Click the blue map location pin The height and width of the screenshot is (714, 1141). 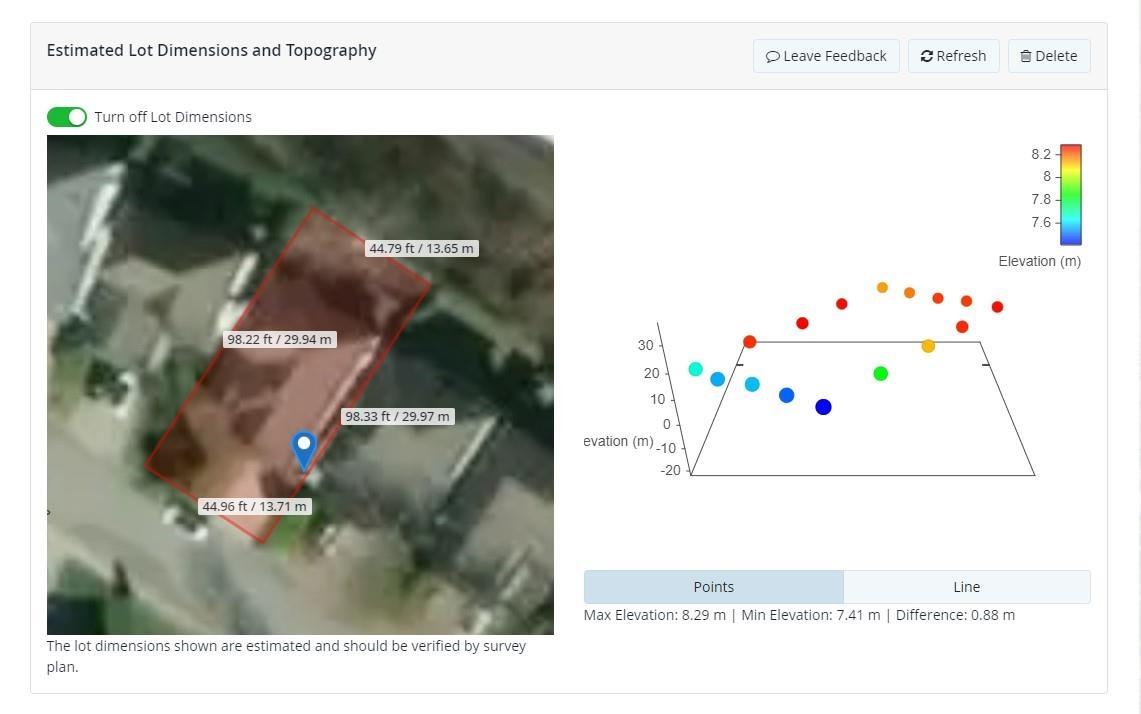(x=304, y=448)
